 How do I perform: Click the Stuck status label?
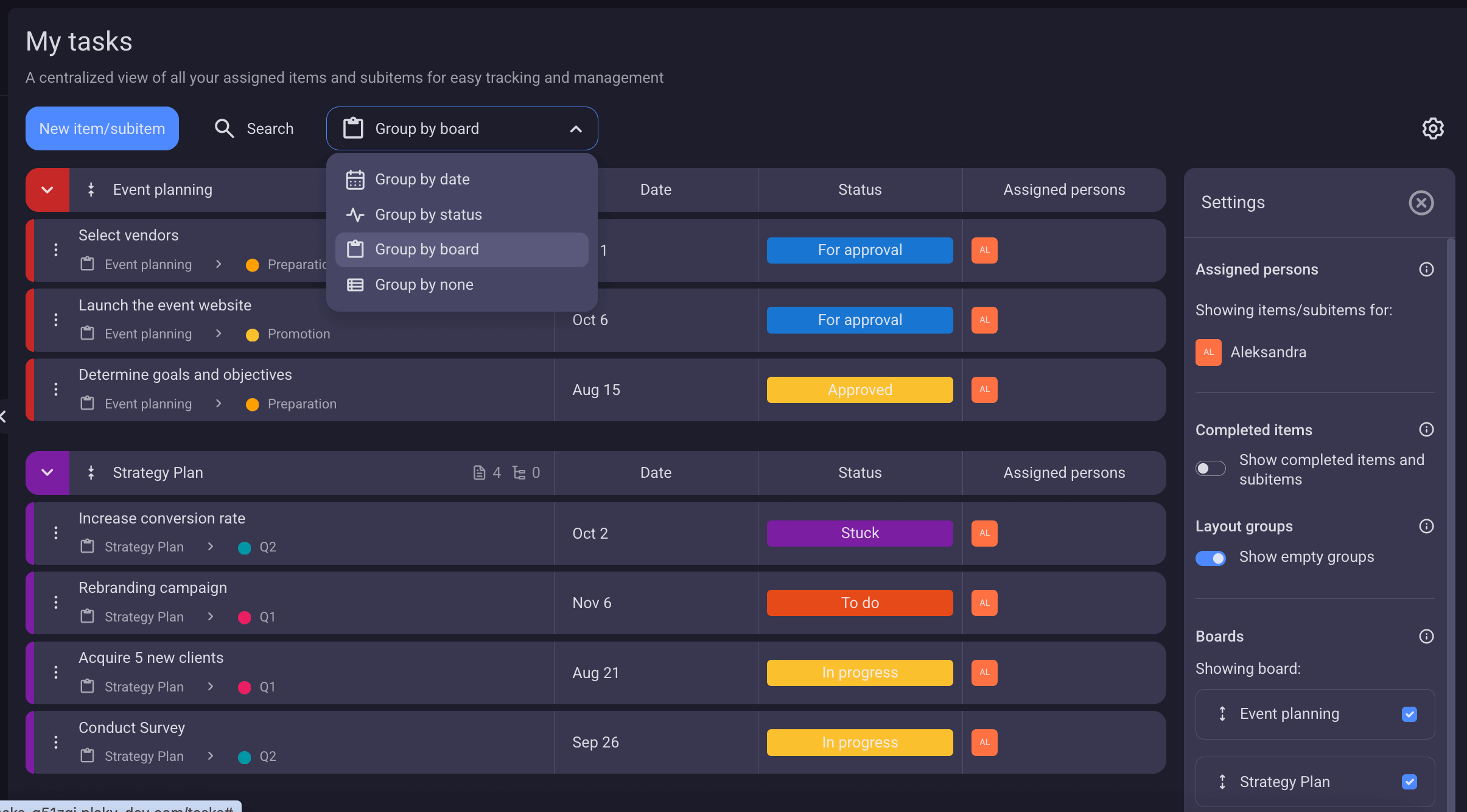[x=860, y=533]
